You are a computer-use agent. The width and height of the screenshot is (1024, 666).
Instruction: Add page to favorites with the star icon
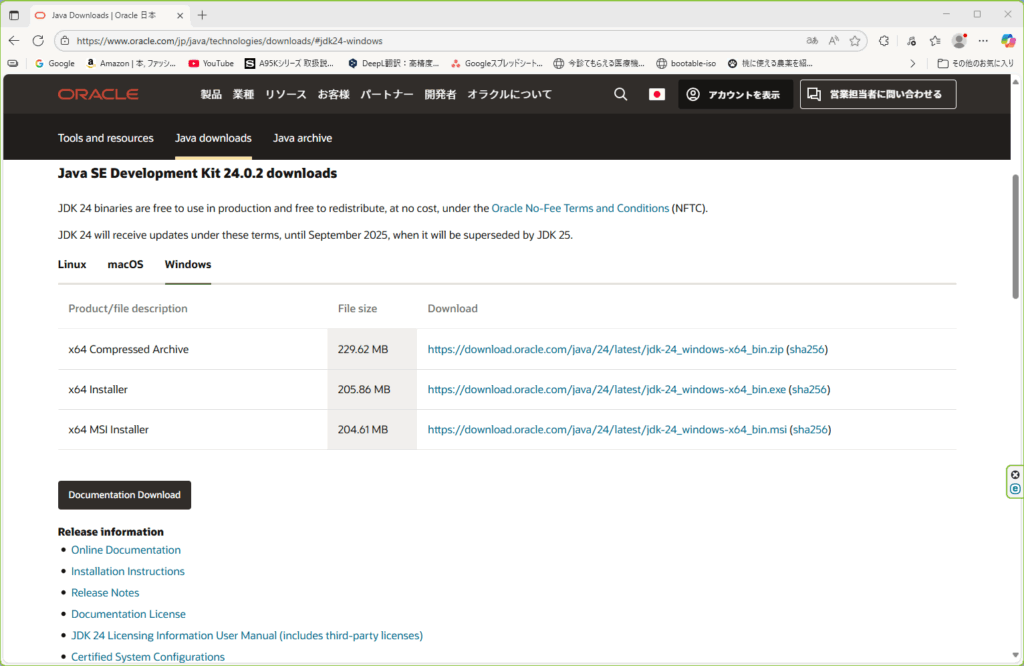pos(855,41)
